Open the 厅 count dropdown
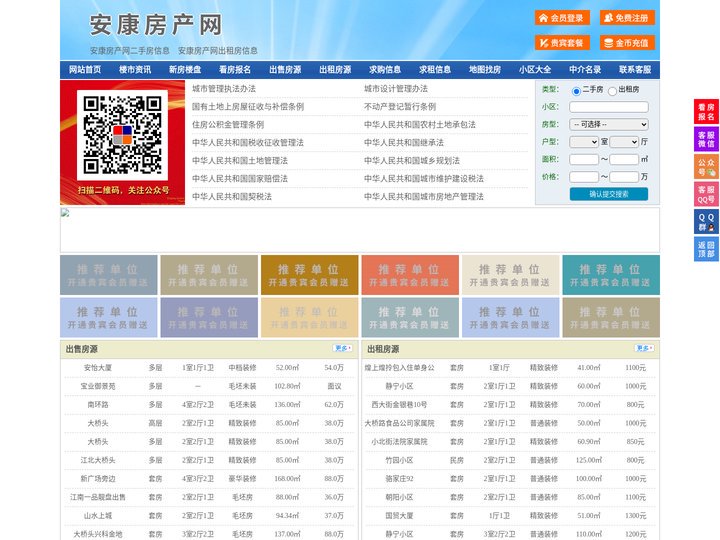This screenshot has height=540, width=720. 624,142
